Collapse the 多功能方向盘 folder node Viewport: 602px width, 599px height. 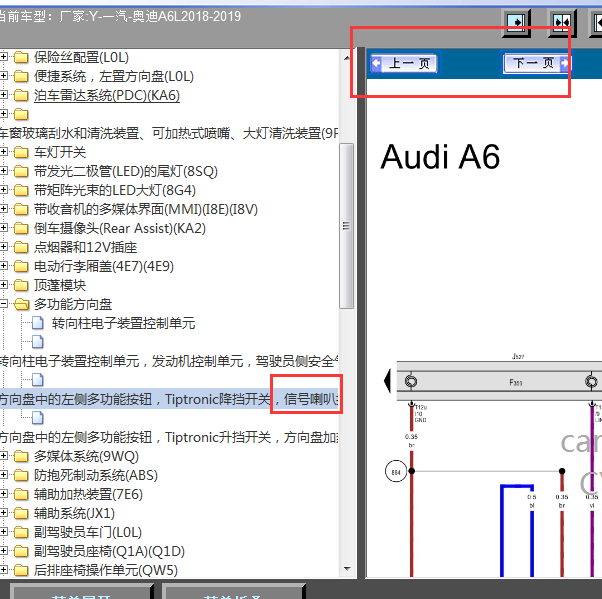[3, 304]
